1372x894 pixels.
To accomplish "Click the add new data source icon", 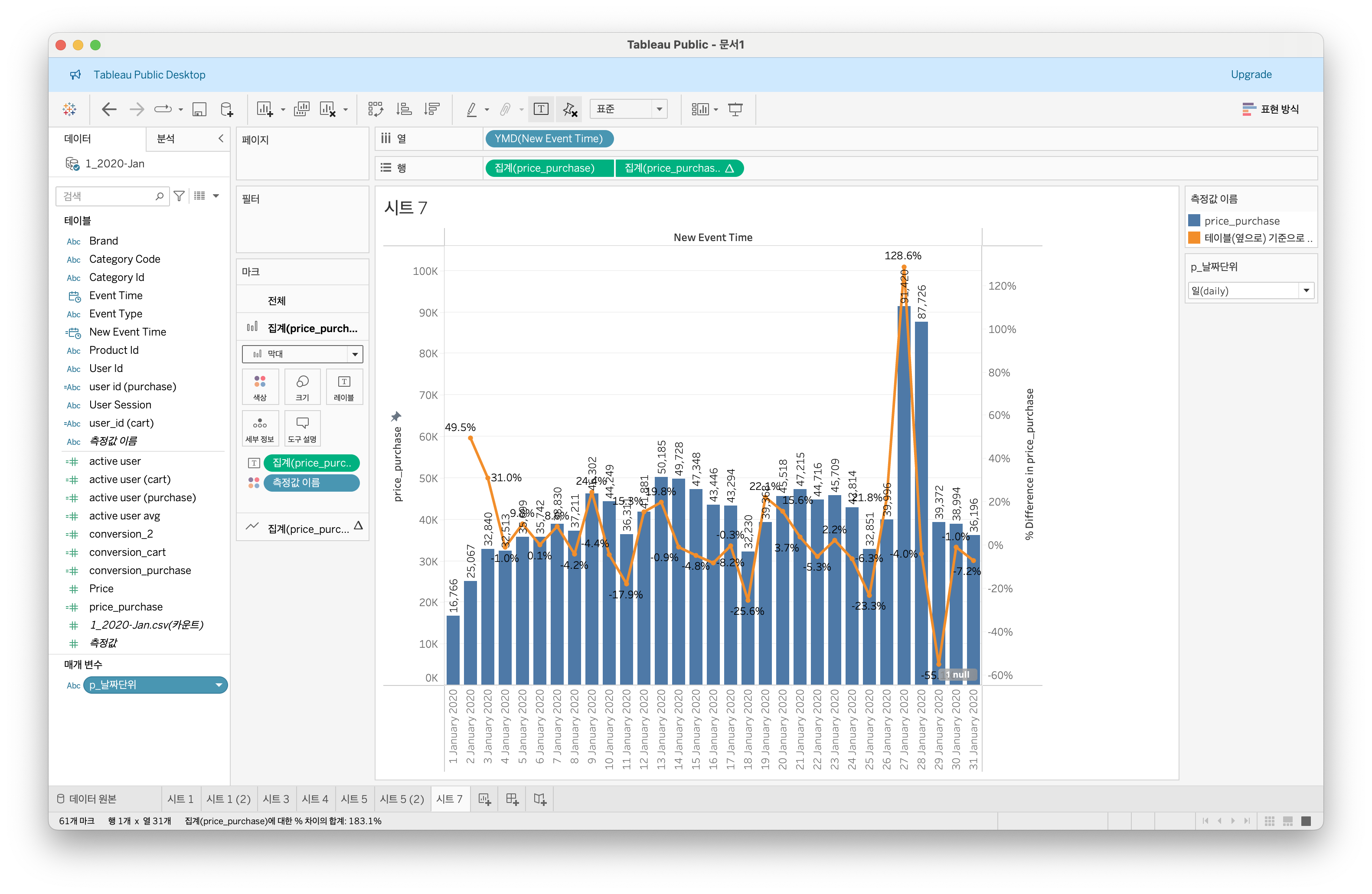I will (227, 109).
